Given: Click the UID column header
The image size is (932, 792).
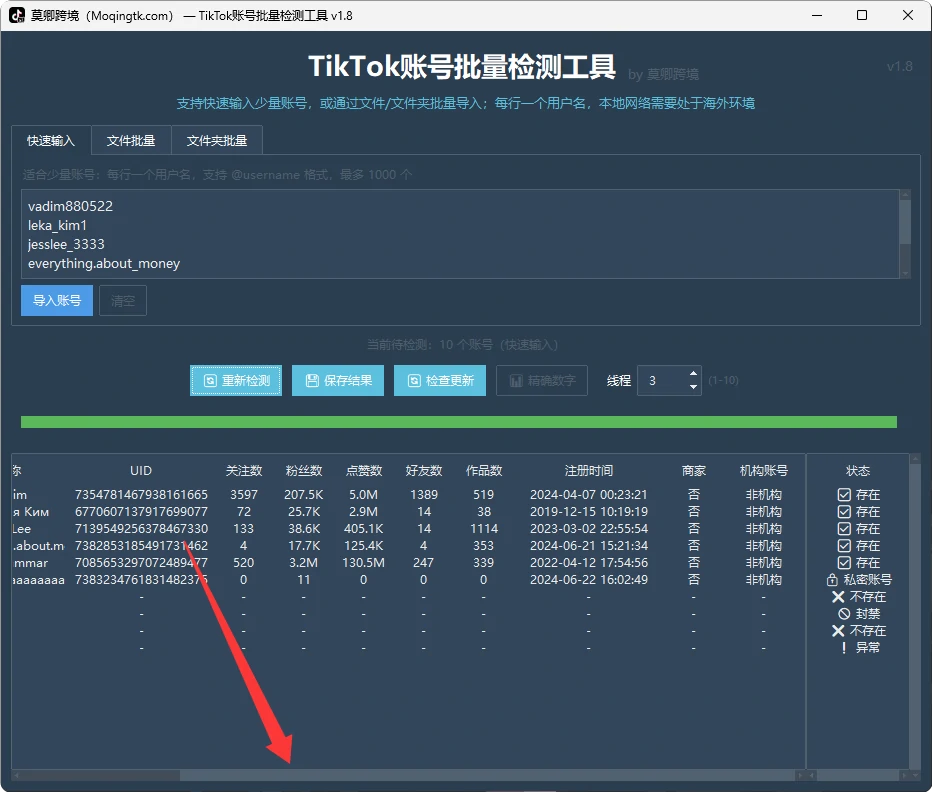Looking at the screenshot, I should click(141, 470).
